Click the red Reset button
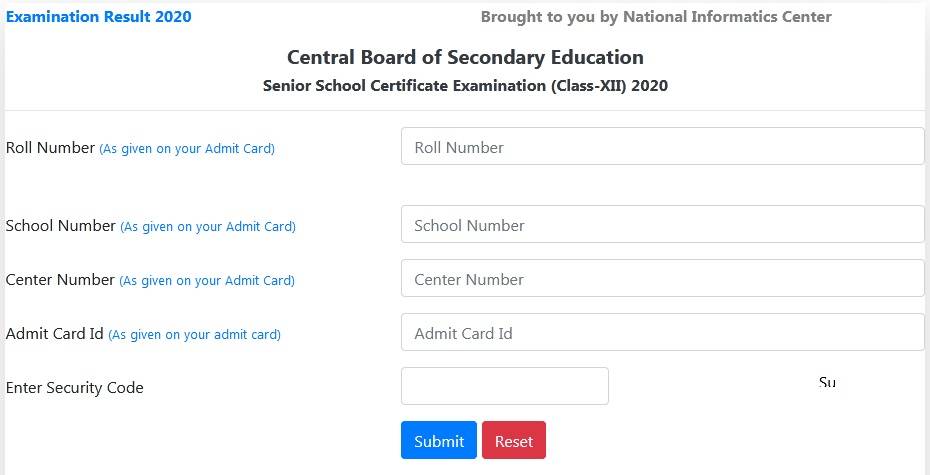This screenshot has height=475, width=930. tap(513, 441)
